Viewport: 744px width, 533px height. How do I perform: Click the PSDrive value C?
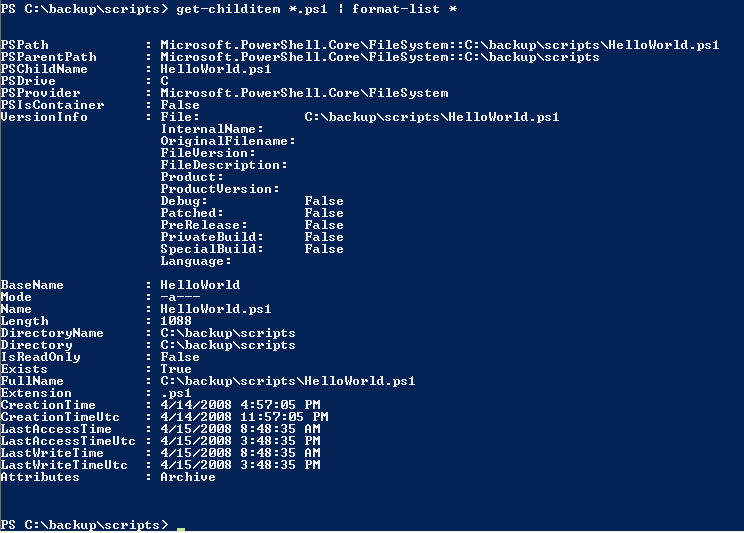pyautogui.click(x=164, y=81)
